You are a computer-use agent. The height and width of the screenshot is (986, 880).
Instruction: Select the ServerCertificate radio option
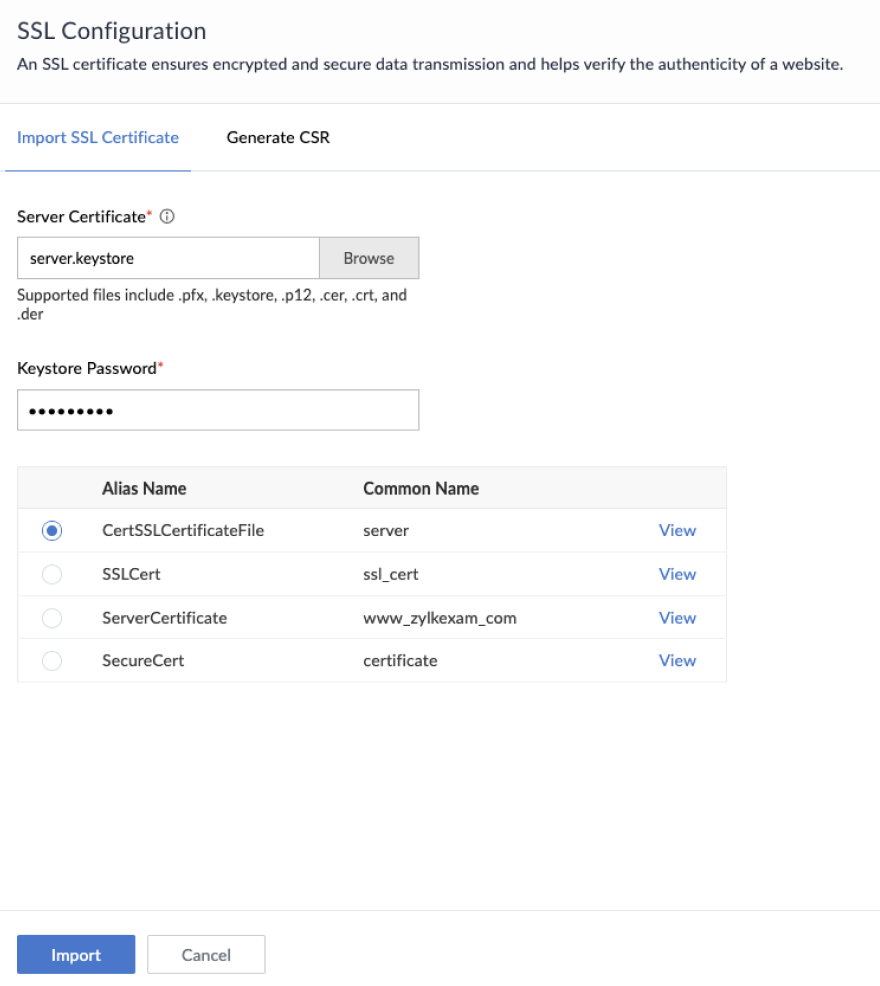[52, 618]
